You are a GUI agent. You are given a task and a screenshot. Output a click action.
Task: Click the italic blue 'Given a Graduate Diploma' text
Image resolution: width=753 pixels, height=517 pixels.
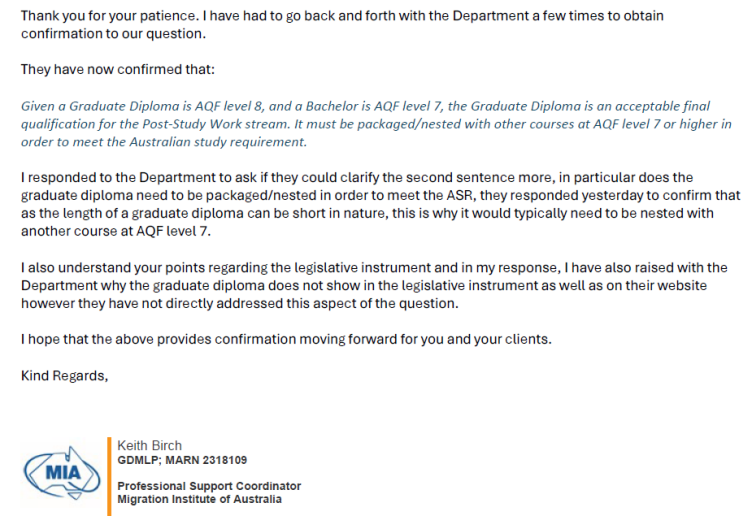[x=107, y=106]
